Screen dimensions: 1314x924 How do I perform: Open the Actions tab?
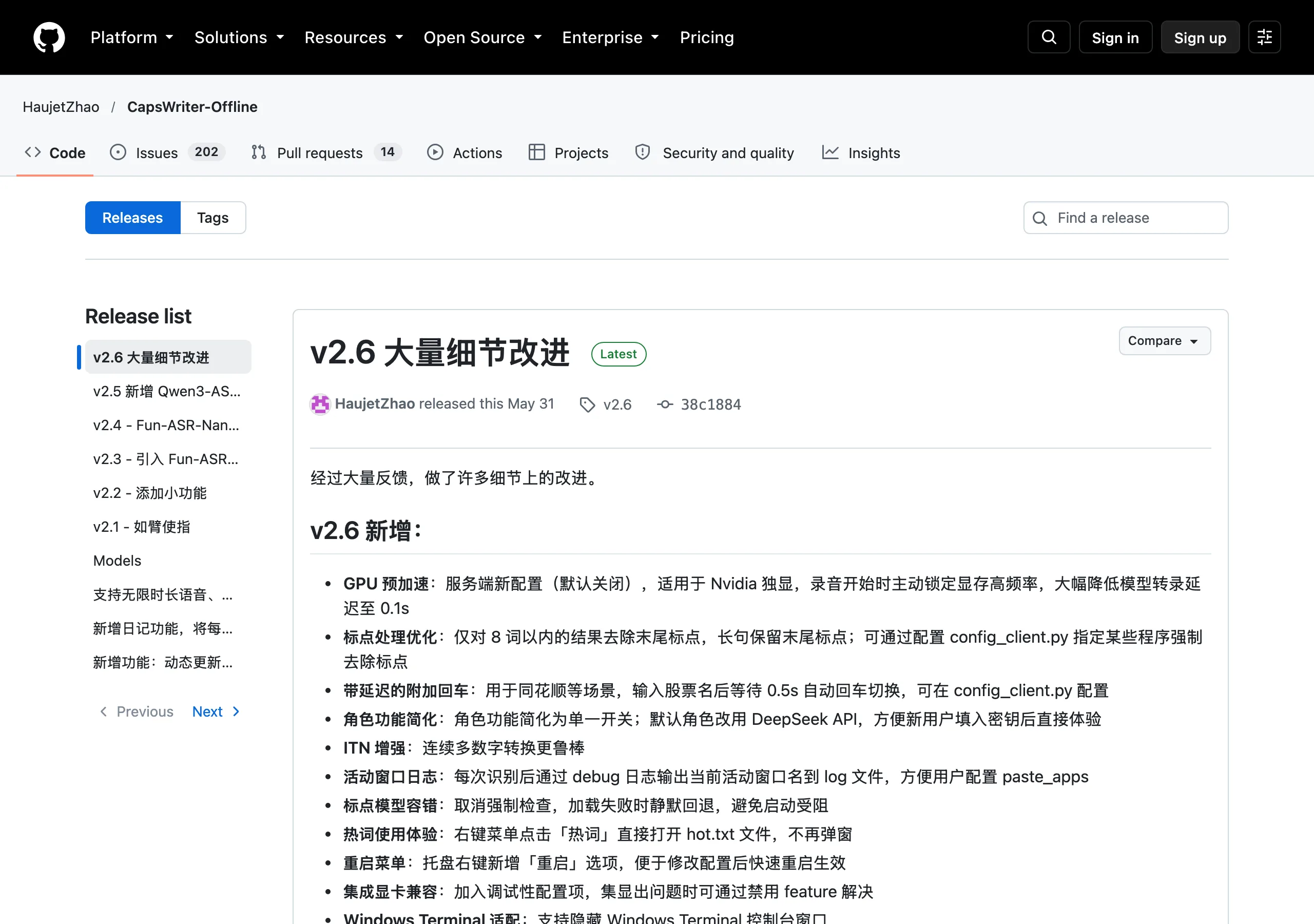click(464, 153)
